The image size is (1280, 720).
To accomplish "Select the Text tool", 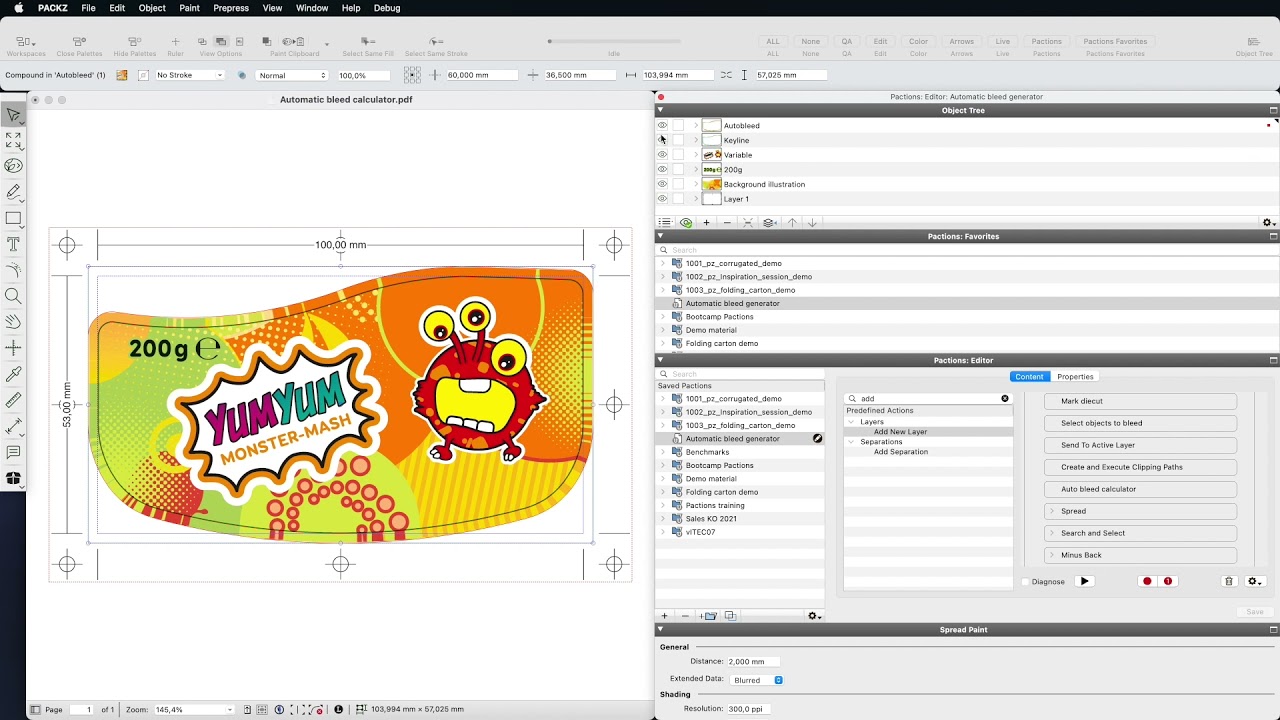I will pyautogui.click(x=13, y=244).
